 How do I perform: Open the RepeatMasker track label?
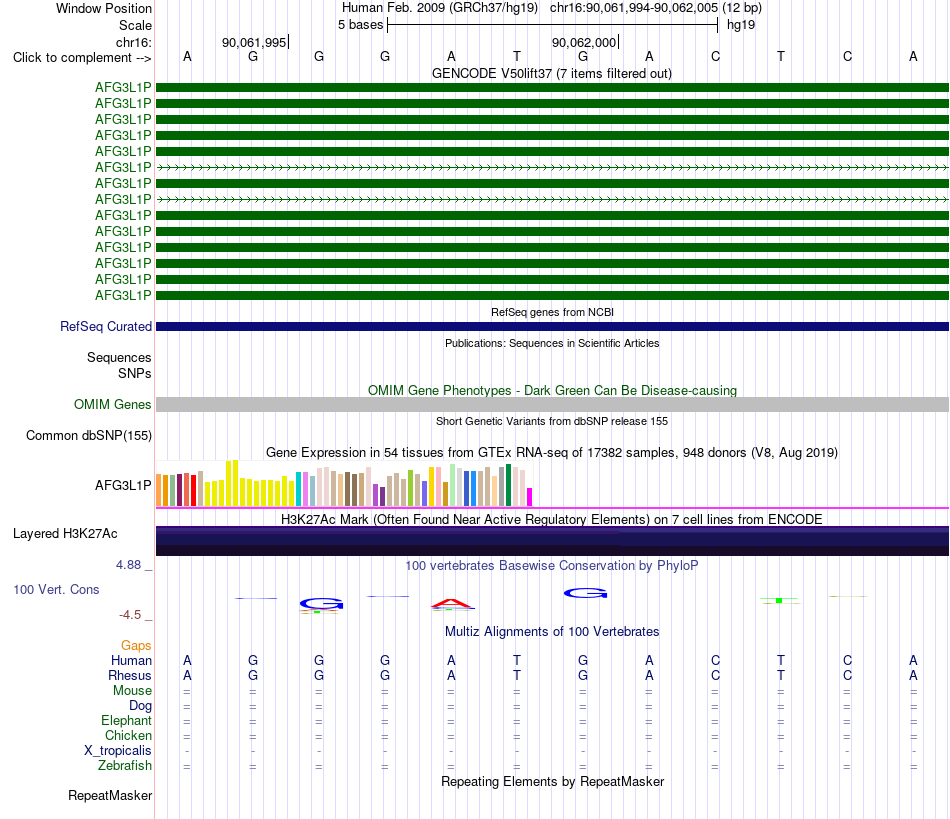(110, 795)
